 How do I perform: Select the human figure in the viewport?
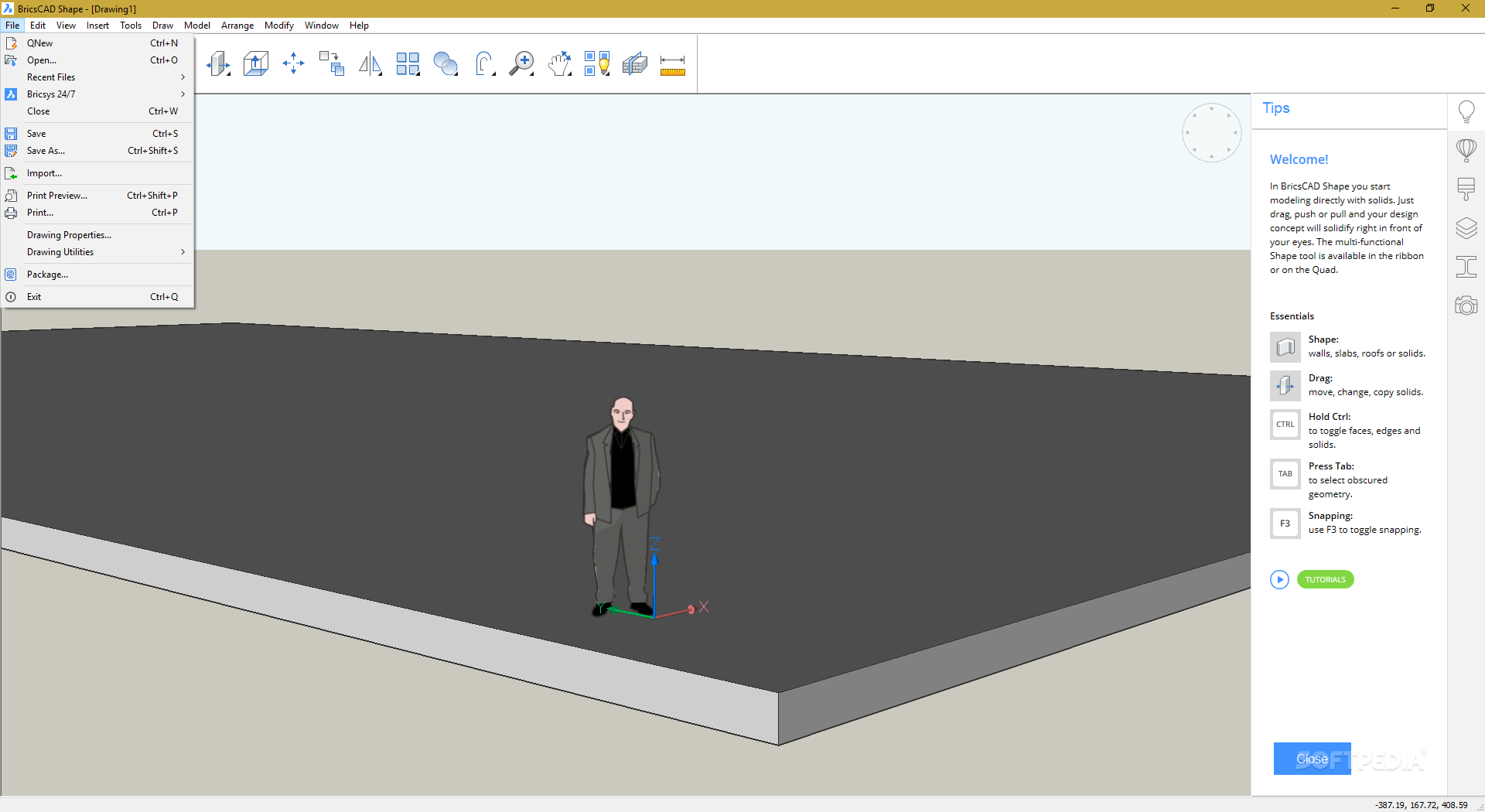(x=621, y=507)
